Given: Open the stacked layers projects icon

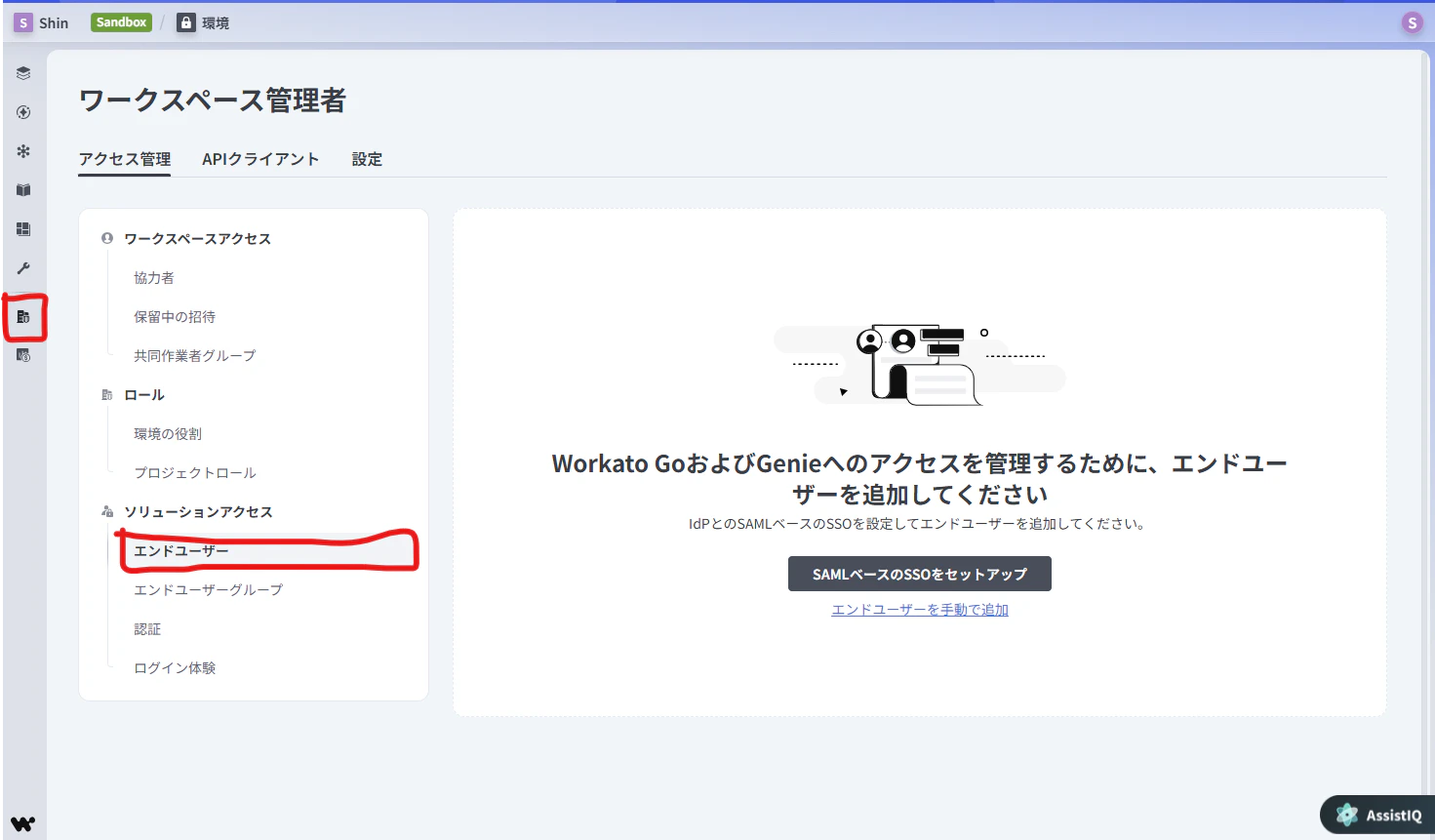Looking at the screenshot, I should pos(23,73).
